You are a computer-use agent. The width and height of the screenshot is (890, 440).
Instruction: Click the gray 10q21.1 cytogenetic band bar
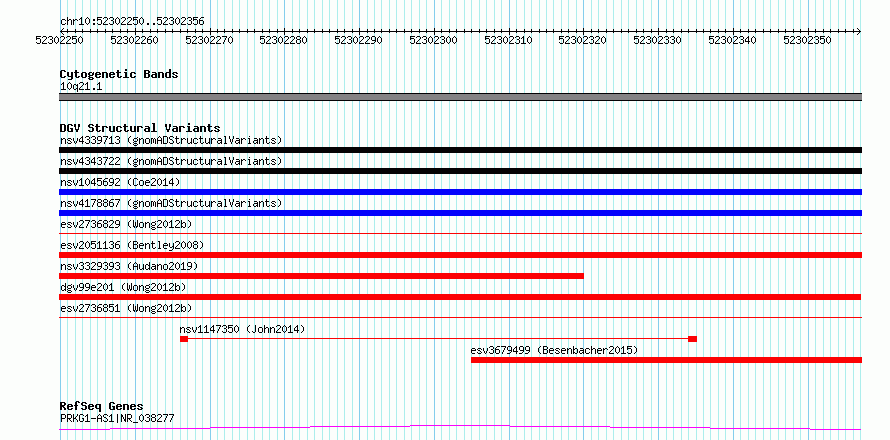click(x=460, y=97)
